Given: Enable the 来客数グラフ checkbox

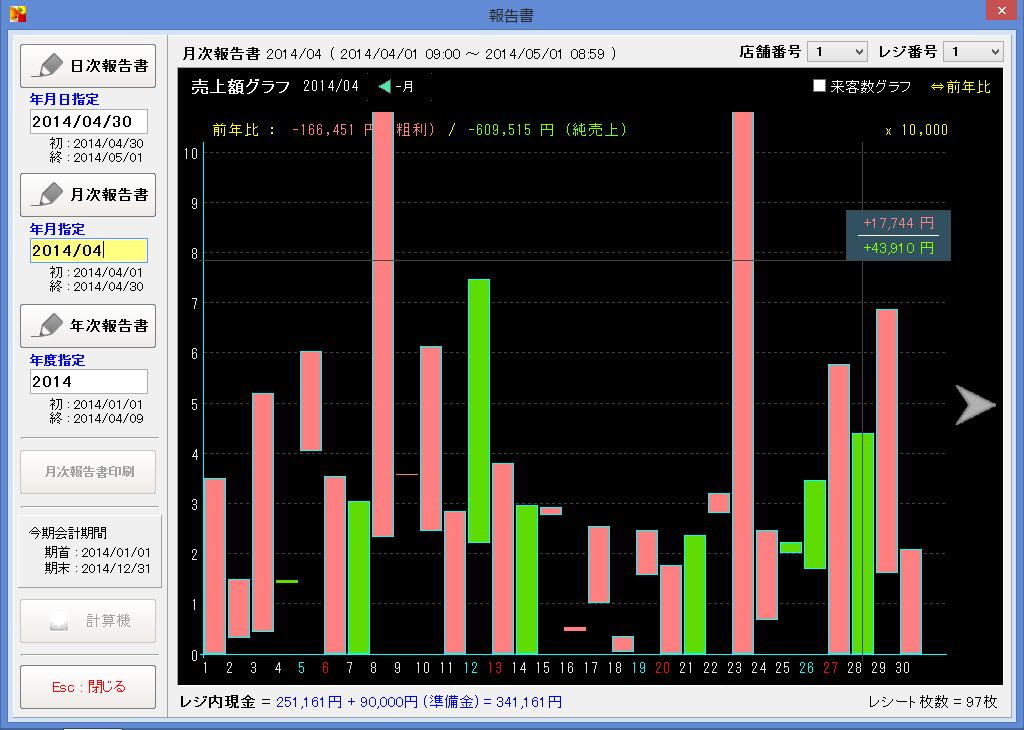Looking at the screenshot, I should pyautogui.click(x=819, y=87).
